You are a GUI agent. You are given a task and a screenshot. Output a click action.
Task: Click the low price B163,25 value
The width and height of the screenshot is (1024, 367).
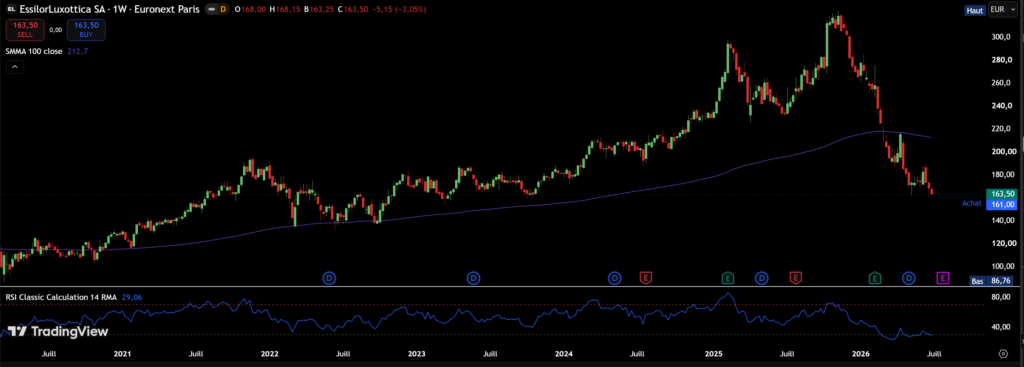tap(319, 9)
